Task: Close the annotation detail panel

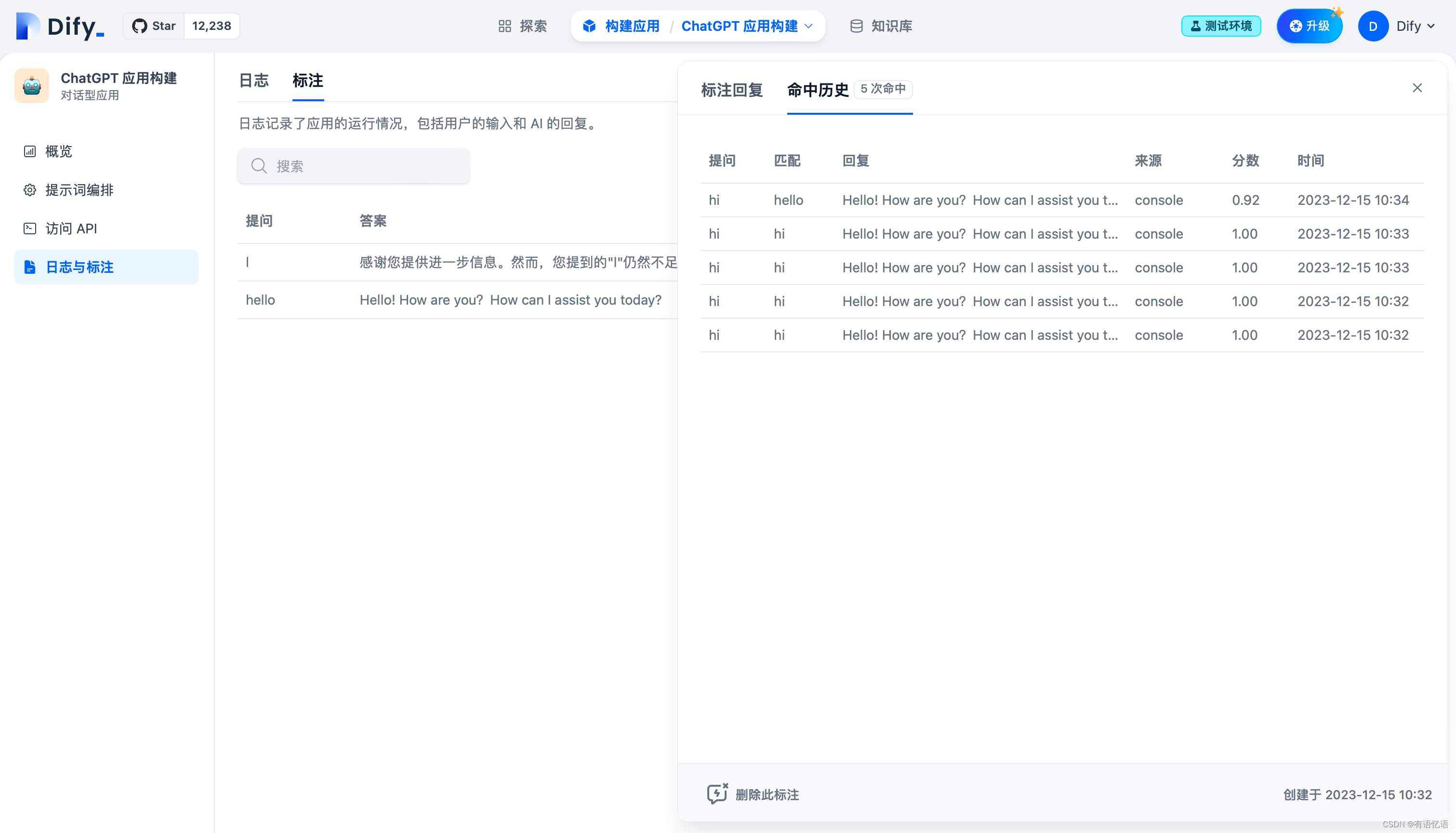Action: [1417, 88]
